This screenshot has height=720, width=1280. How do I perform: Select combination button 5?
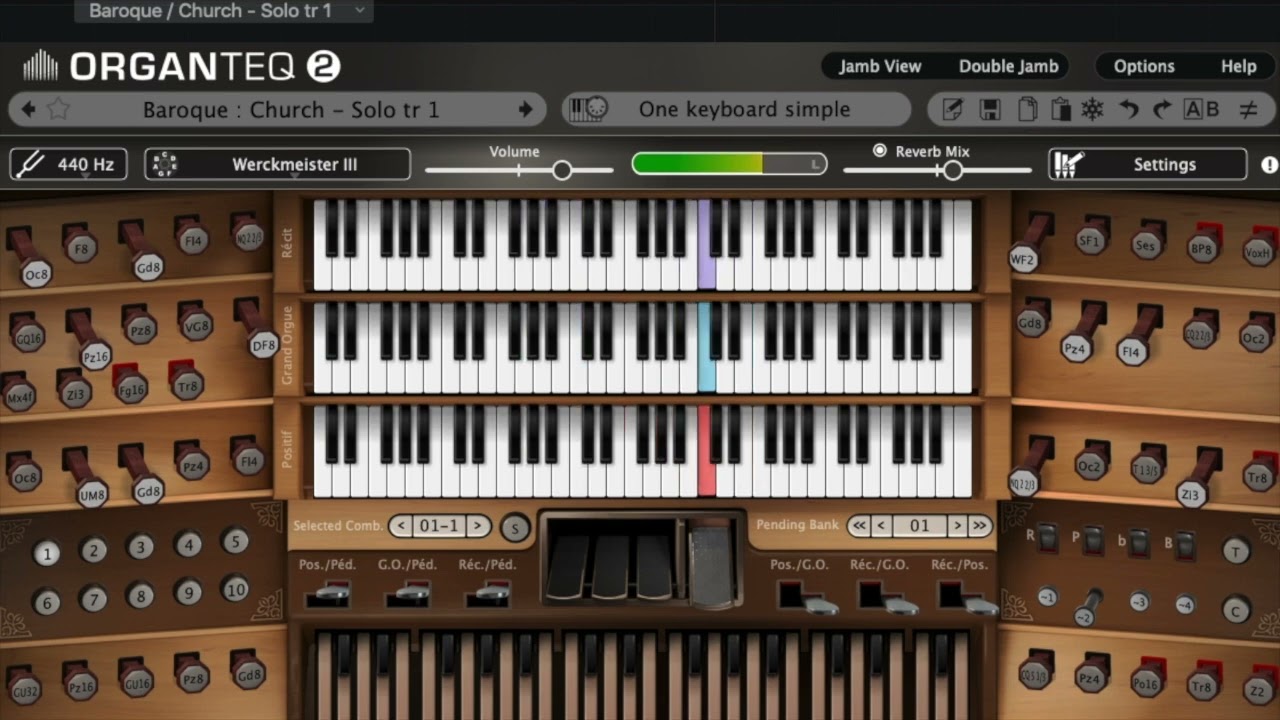tap(235, 542)
